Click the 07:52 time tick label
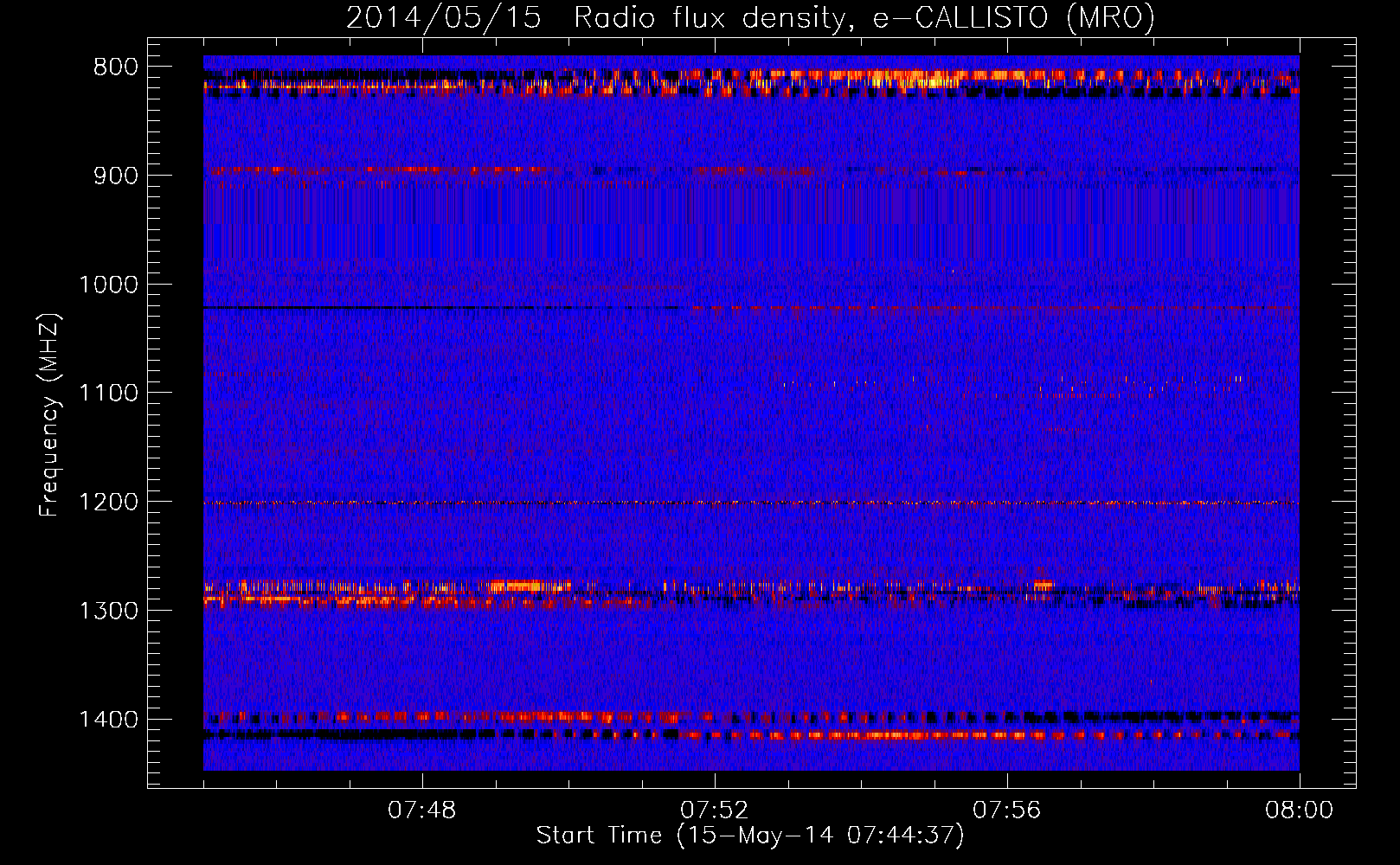The width and height of the screenshot is (1400, 865). [x=715, y=811]
